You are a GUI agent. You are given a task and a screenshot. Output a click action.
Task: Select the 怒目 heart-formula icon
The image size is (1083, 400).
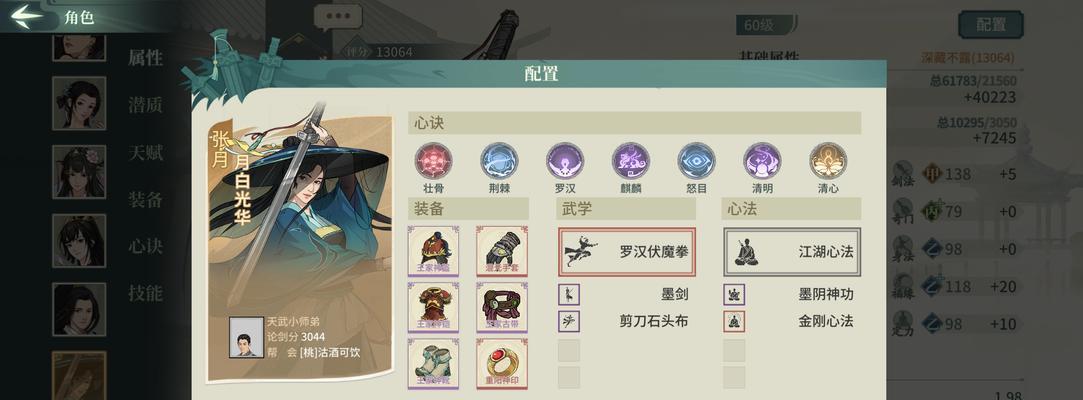pos(696,161)
